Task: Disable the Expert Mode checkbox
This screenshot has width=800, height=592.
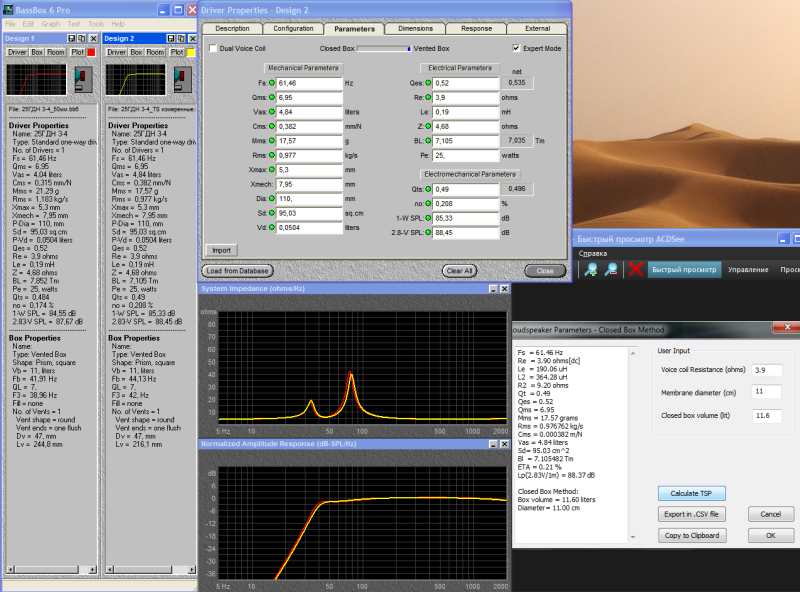Action: (x=516, y=48)
